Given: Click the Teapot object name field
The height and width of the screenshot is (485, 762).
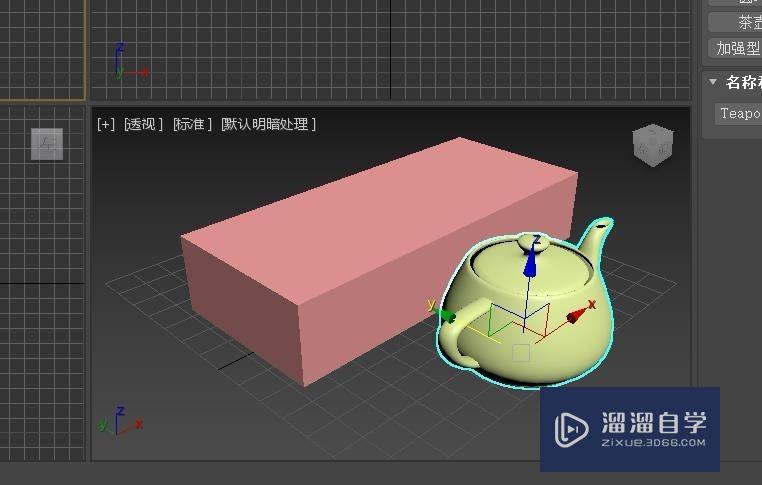Looking at the screenshot, I should click(738, 114).
